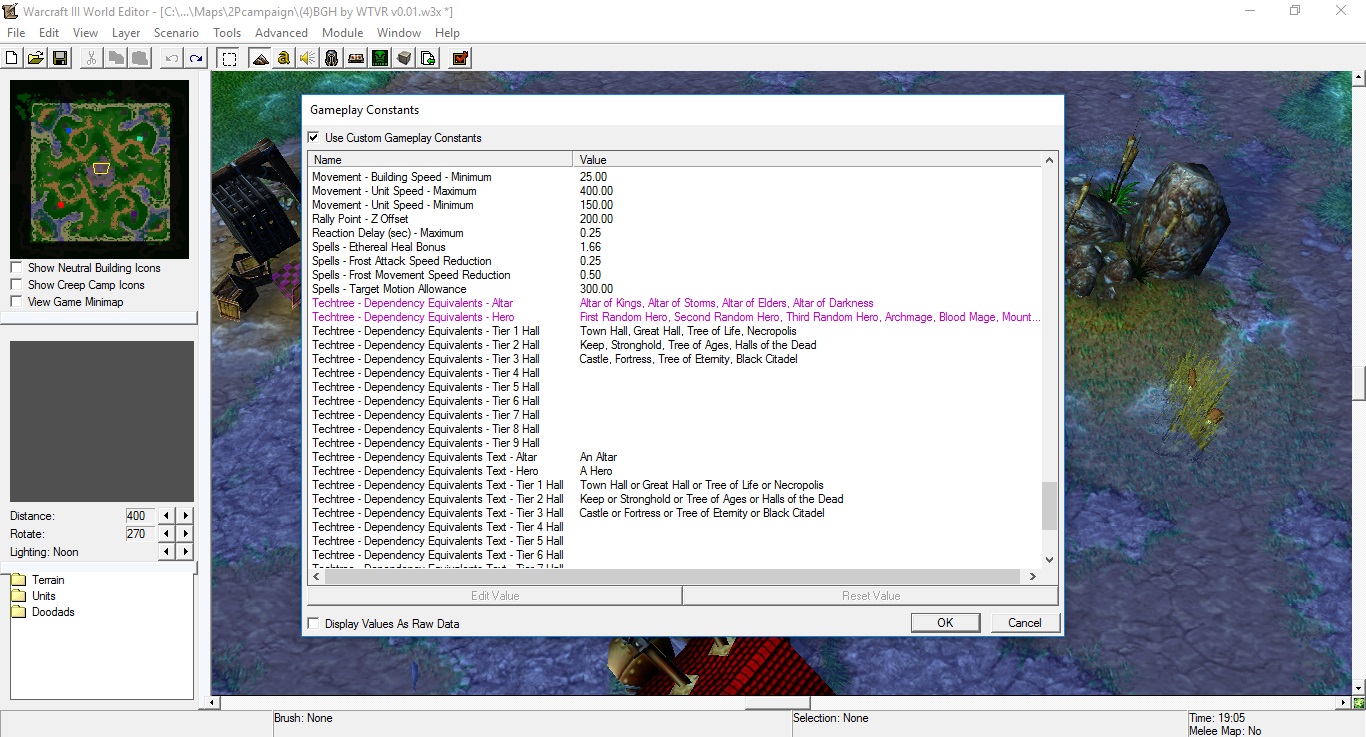Open the Terrain Editor mountain icon
The height and width of the screenshot is (737, 1366).
point(260,58)
